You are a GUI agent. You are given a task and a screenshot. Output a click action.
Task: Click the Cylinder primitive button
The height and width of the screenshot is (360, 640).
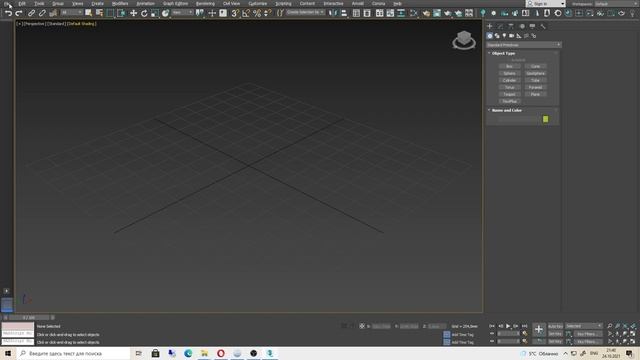click(509, 80)
